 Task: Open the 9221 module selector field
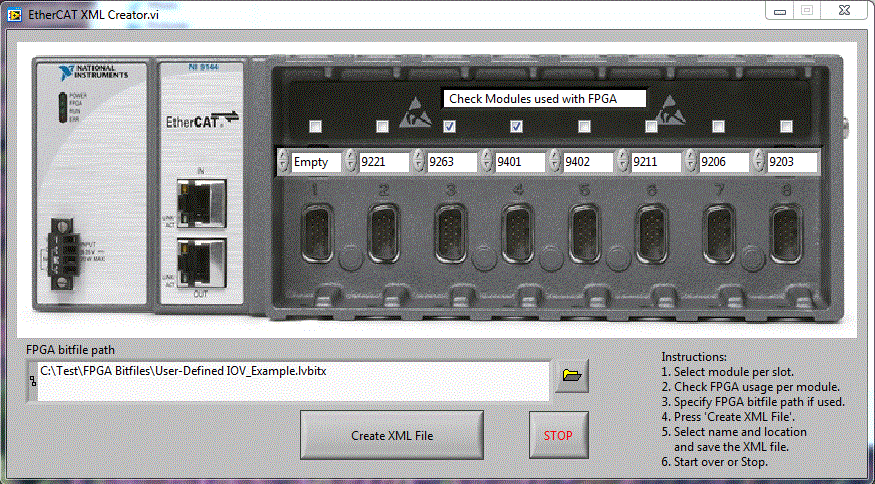click(x=384, y=162)
